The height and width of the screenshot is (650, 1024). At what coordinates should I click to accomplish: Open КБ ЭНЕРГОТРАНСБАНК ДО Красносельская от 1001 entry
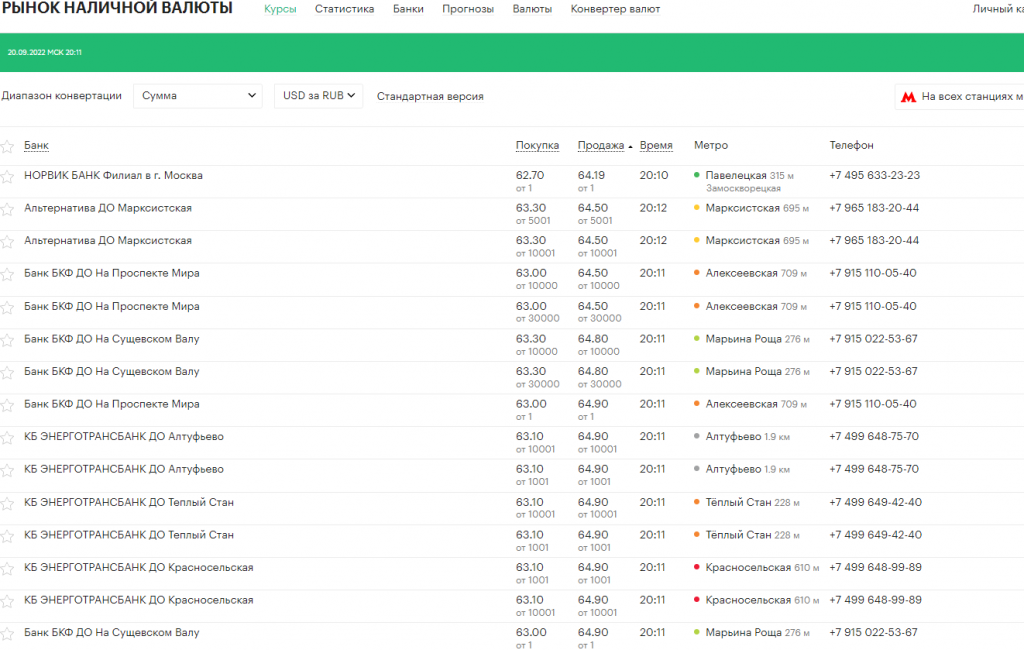tap(138, 567)
